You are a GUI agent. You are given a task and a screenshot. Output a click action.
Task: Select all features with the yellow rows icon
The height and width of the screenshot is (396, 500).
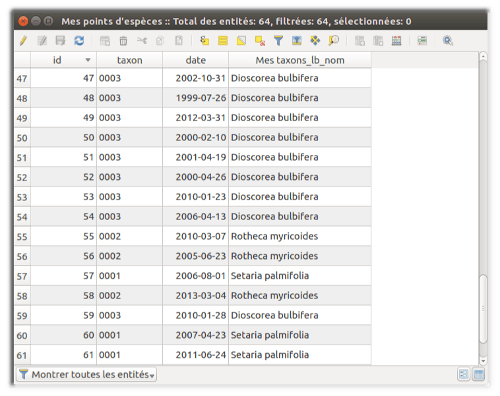[x=223, y=41]
